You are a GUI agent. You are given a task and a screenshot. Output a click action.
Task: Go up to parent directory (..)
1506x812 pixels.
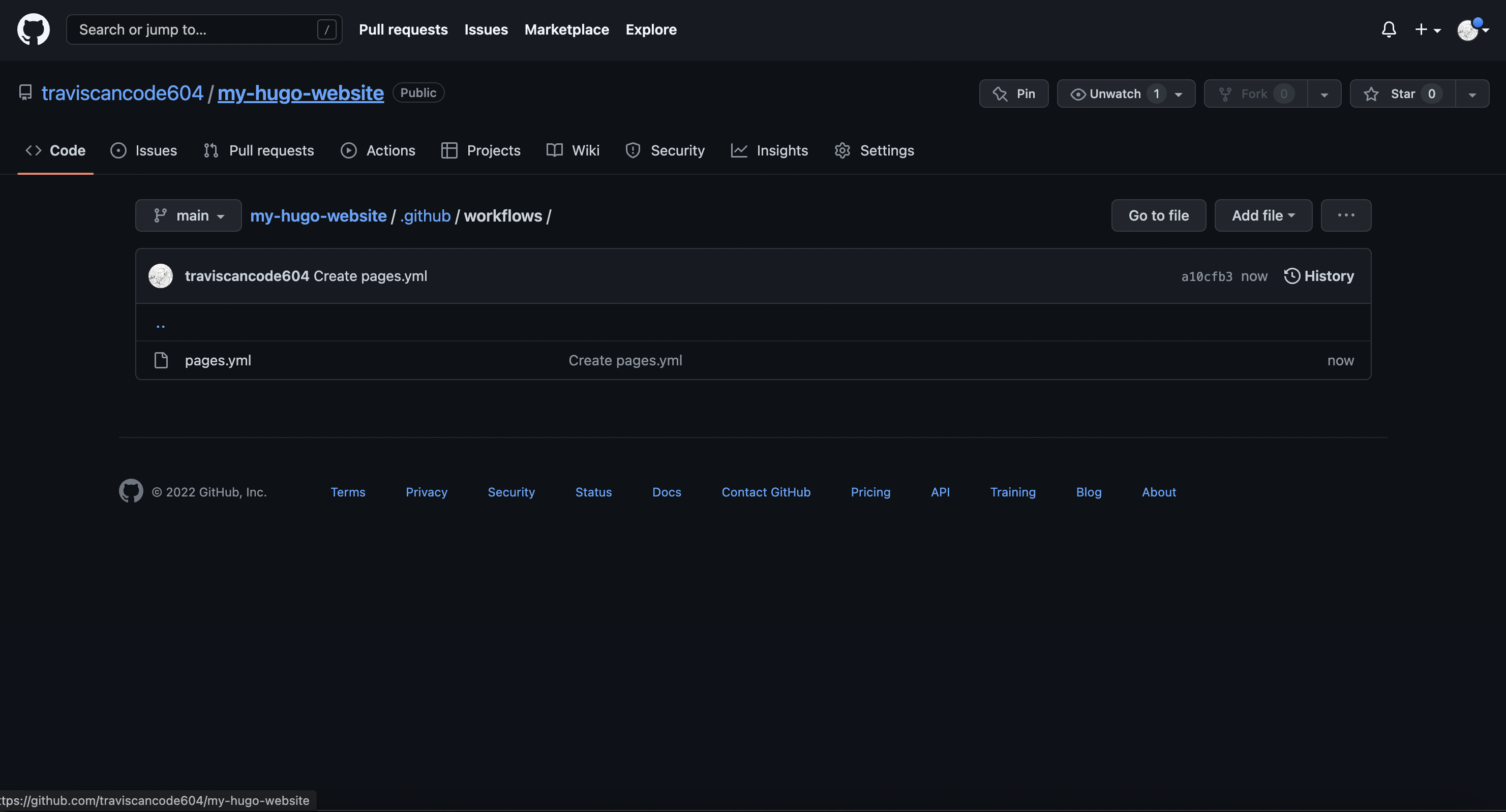(x=160, y=325)
